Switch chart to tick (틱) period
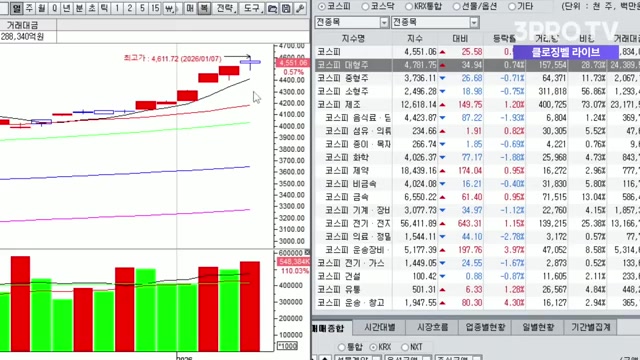Viewport: 640px width, 360px height. coord(104,9)
